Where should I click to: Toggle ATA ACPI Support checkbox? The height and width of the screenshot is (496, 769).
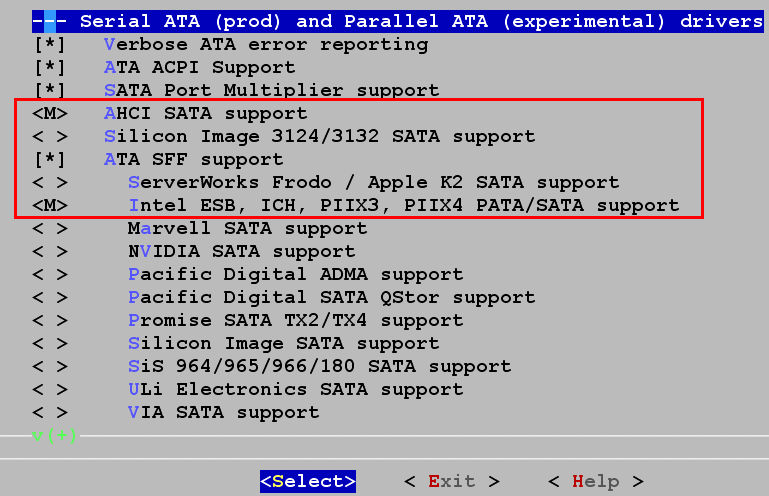coord(50,68)
